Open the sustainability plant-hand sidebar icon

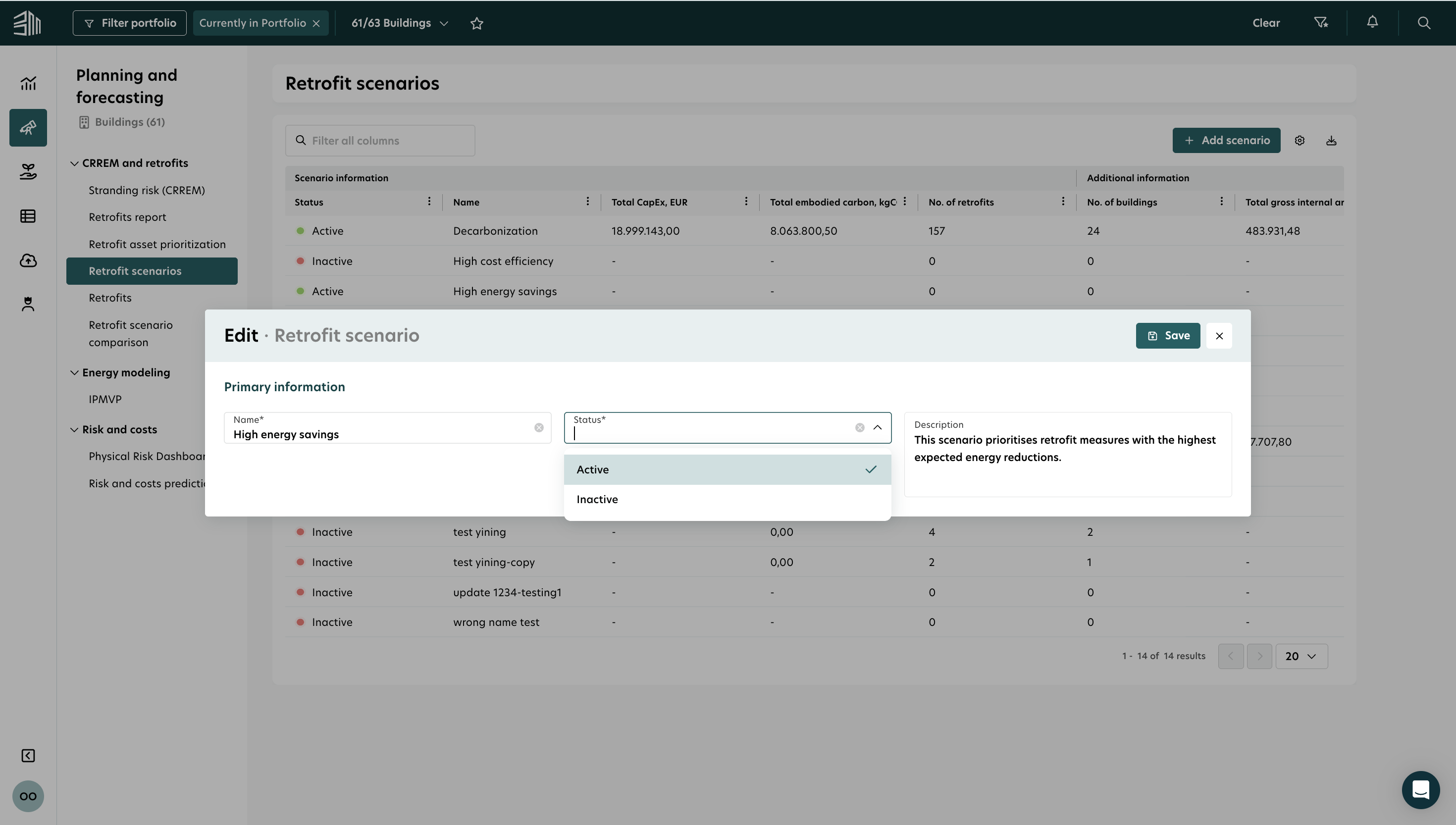[28, 171]
